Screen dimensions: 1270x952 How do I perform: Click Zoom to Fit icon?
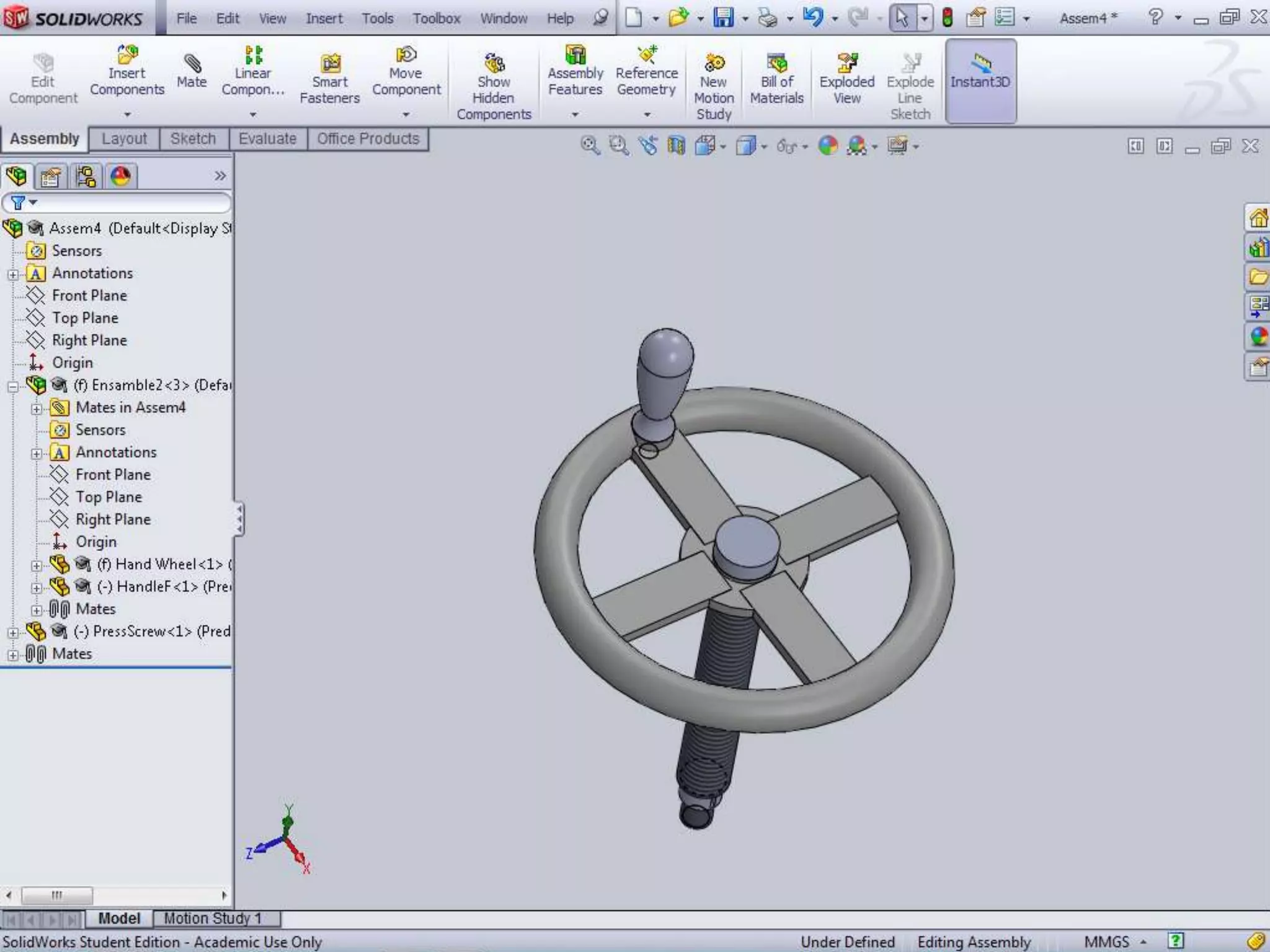pos(590,146)
